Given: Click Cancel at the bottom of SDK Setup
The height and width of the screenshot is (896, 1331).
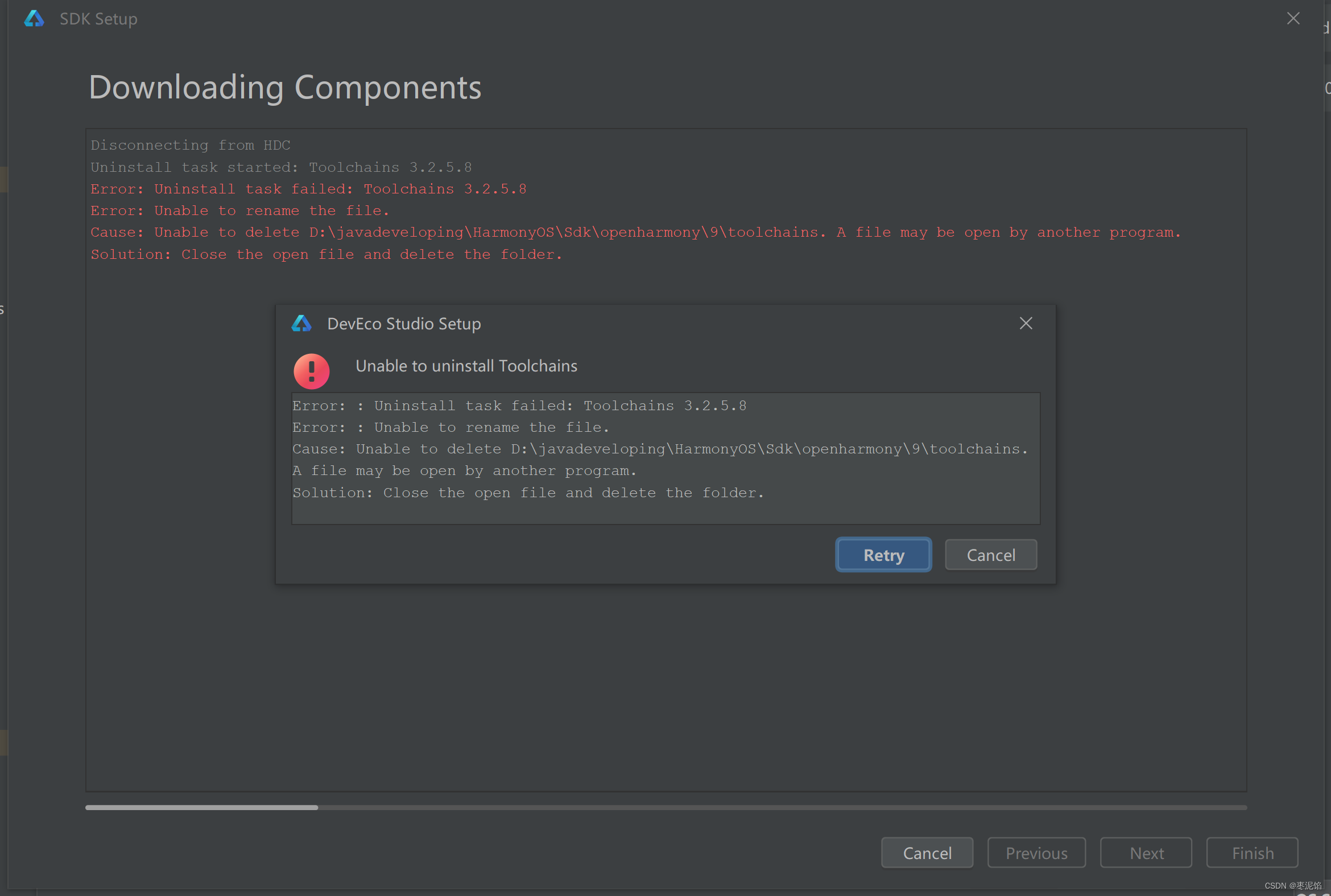Looking at the screenshot, I should point(927,853).
